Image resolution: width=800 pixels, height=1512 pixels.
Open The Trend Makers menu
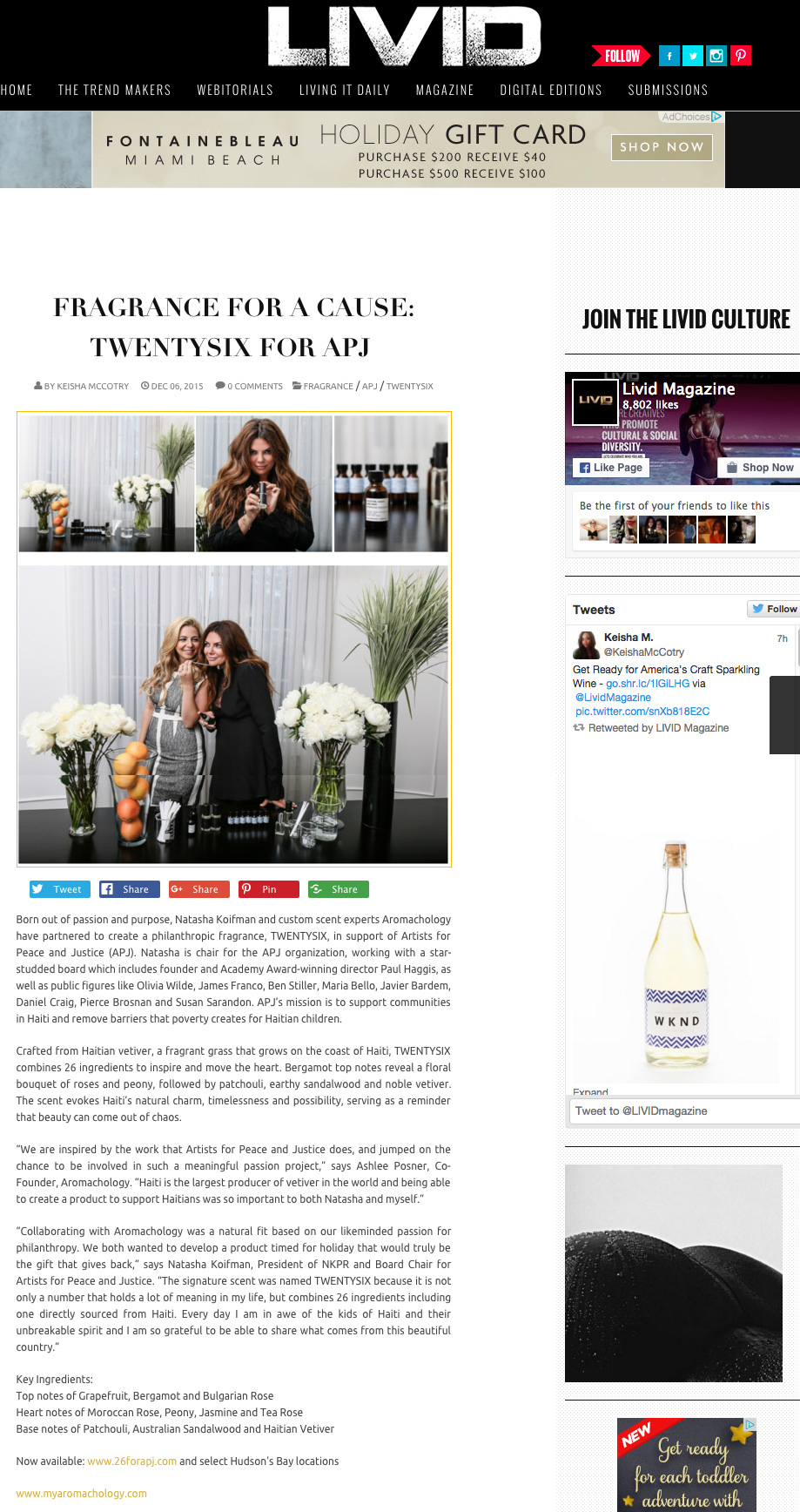tap(114, 90)
